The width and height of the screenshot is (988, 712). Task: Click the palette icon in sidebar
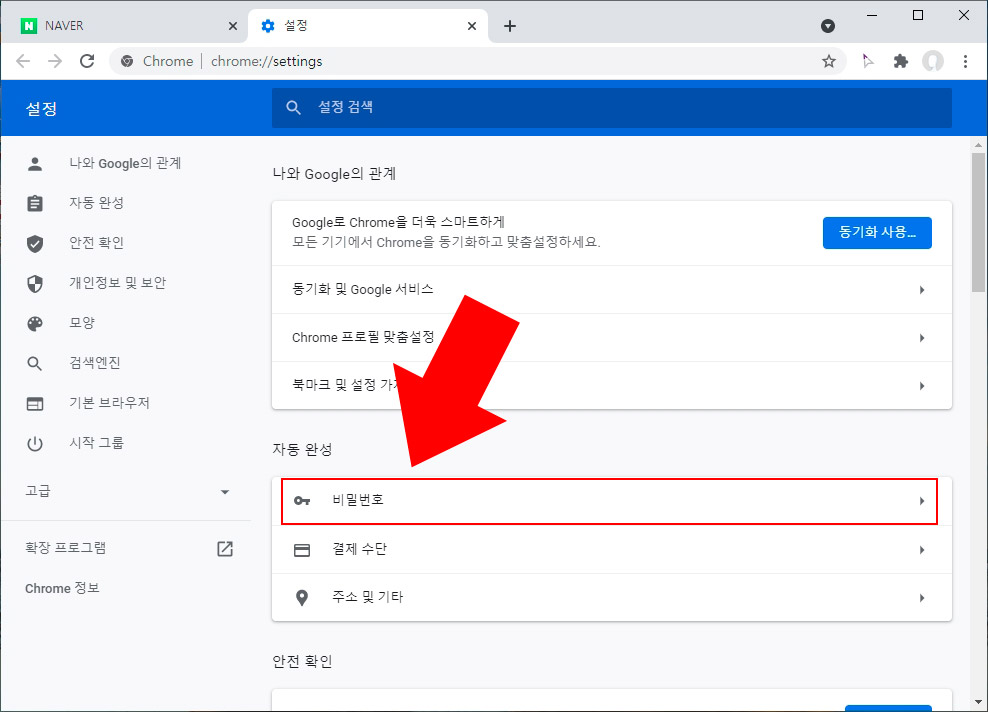(35, 324)
